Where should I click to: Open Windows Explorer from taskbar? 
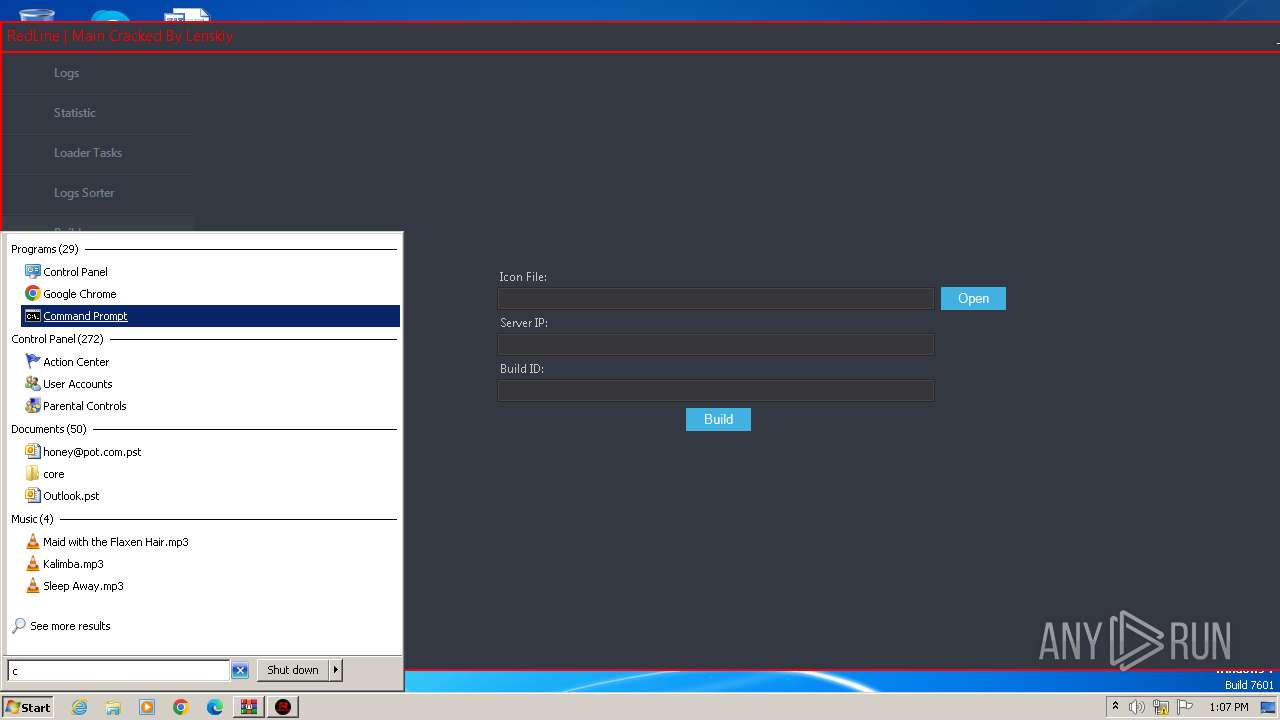pyautogui.click(x=113, y=707)
